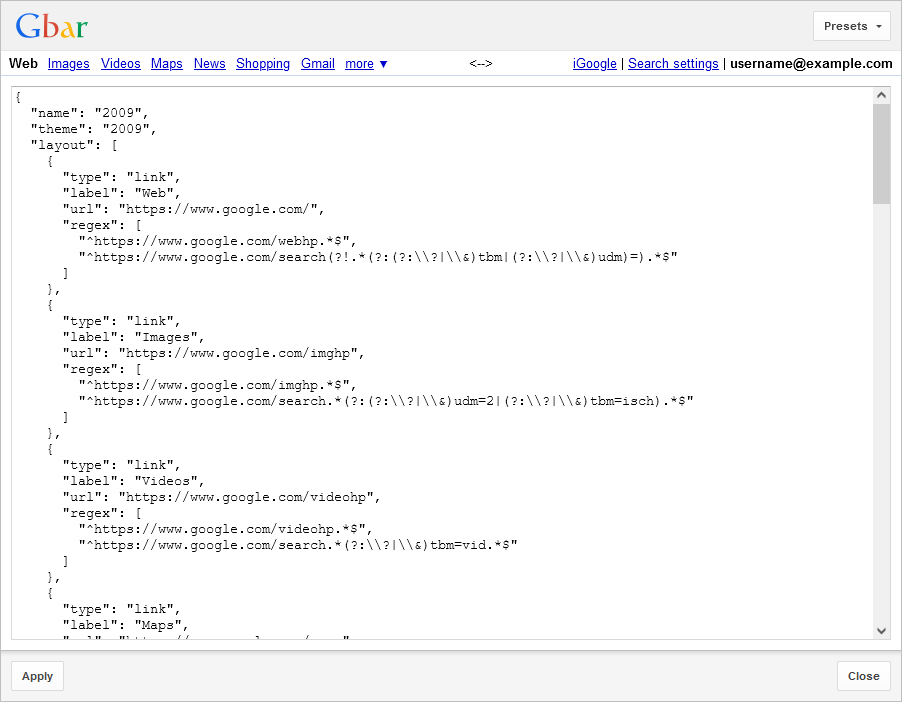
Task: Click the "name": "2009" line
Action: (x=89, y=113)
